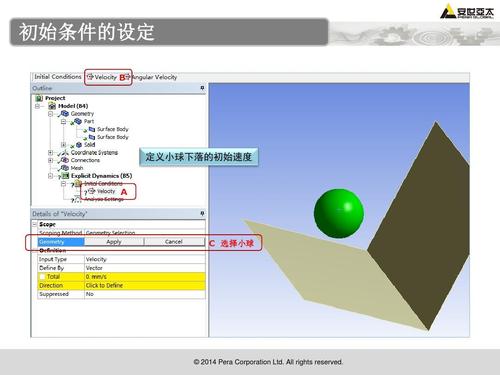Open the Scoping Method Geometry Selection dropdown

[x=145, y=233]
